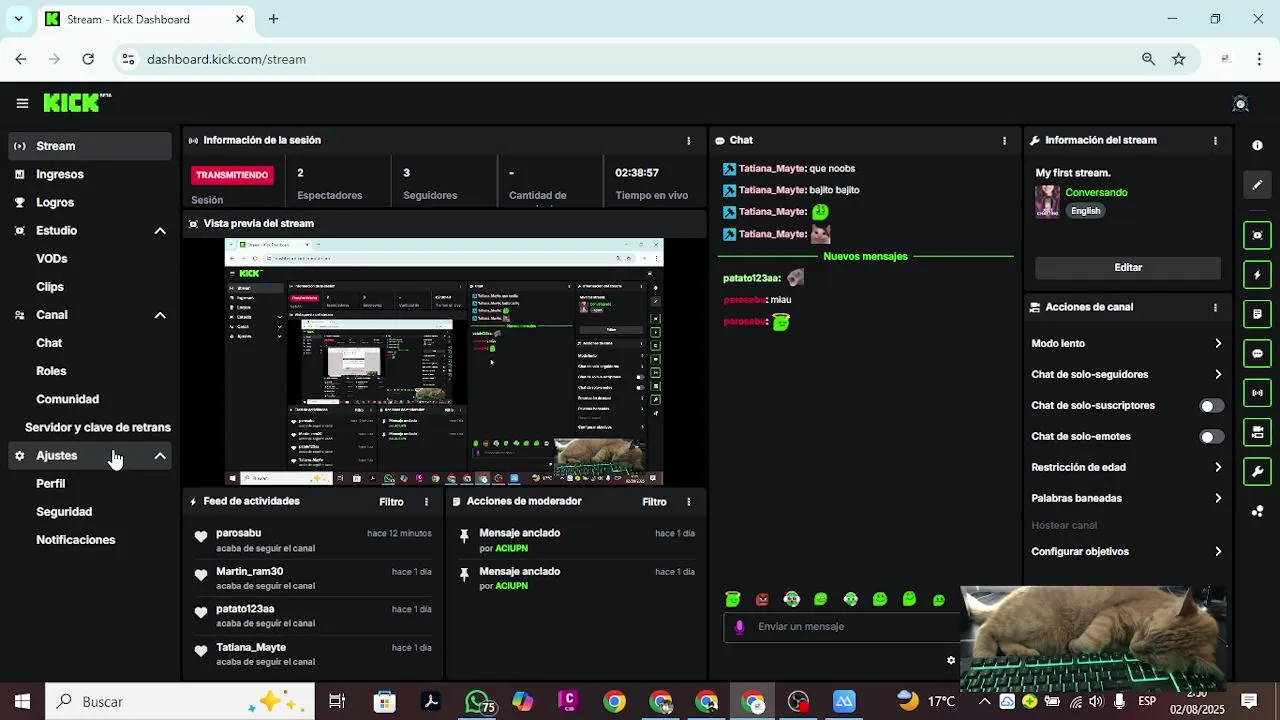
Task: Collapse the Ajustes section chevron
Action: [x=160, y=456]
